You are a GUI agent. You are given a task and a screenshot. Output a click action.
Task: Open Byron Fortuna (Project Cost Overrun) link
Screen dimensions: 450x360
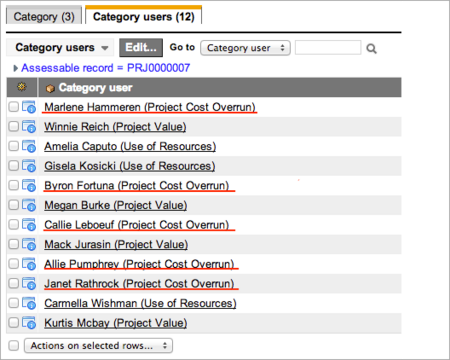pyautogui.click(x=137, y=186)
